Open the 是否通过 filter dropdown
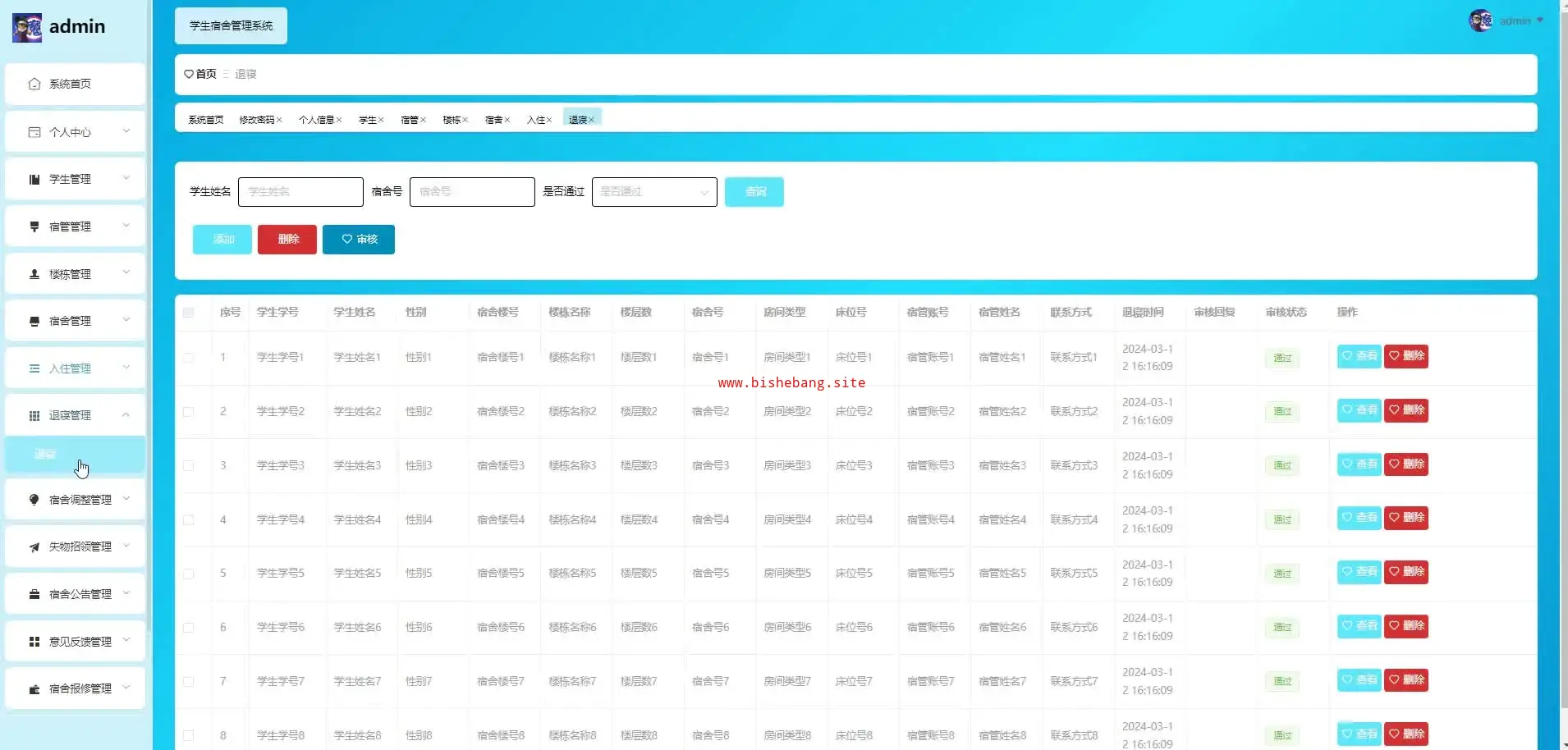 [x=654, y=192]
